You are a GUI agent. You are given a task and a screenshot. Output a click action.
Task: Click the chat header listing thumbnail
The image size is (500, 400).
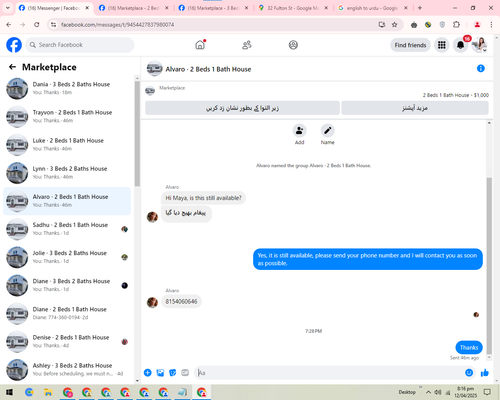point(155,69)
